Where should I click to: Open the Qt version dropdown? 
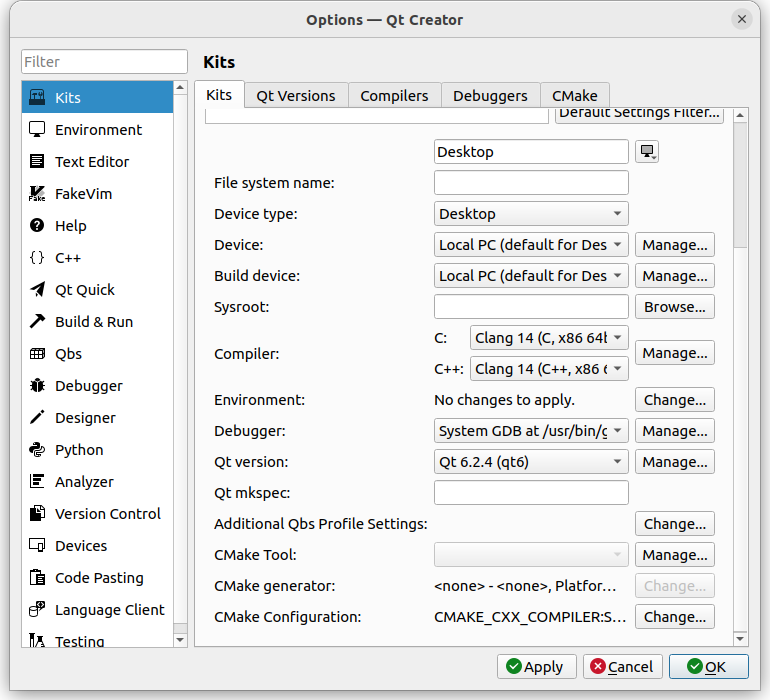coord(531,462)
